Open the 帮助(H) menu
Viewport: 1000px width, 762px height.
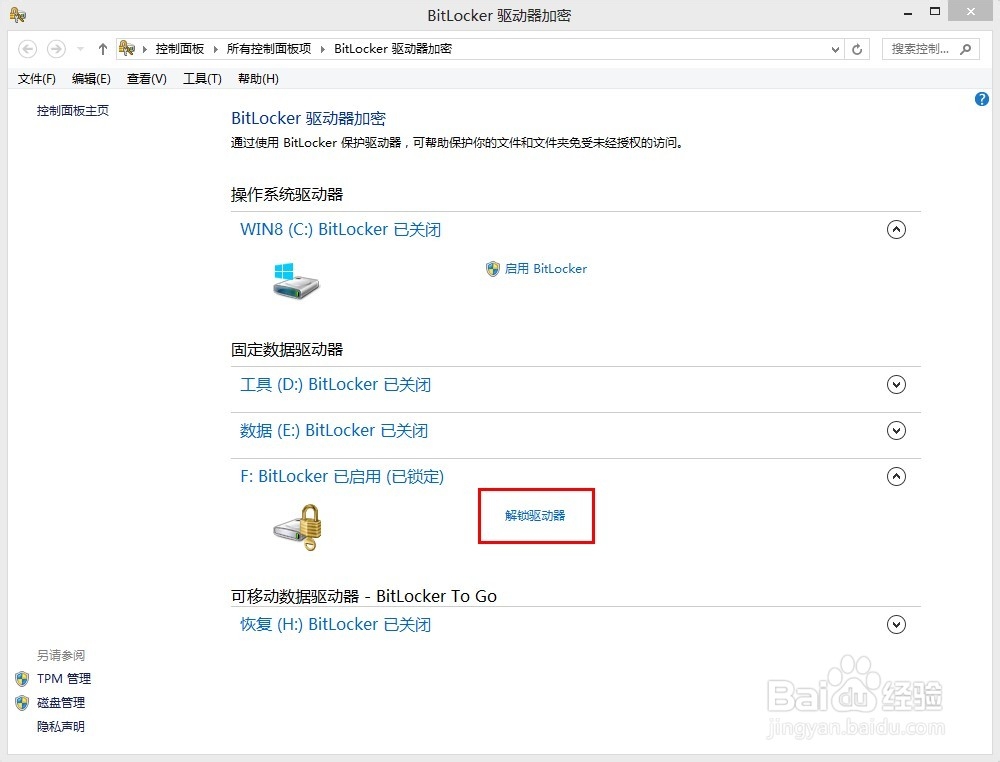pyautogui.click(x=258, y=79)
